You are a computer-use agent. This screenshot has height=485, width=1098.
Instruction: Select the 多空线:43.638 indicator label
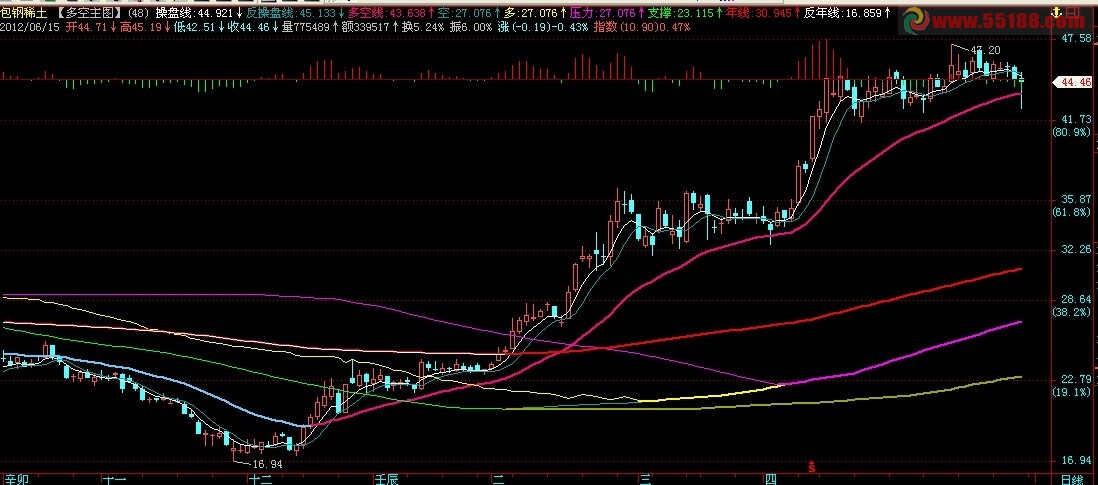coord(389,13)
